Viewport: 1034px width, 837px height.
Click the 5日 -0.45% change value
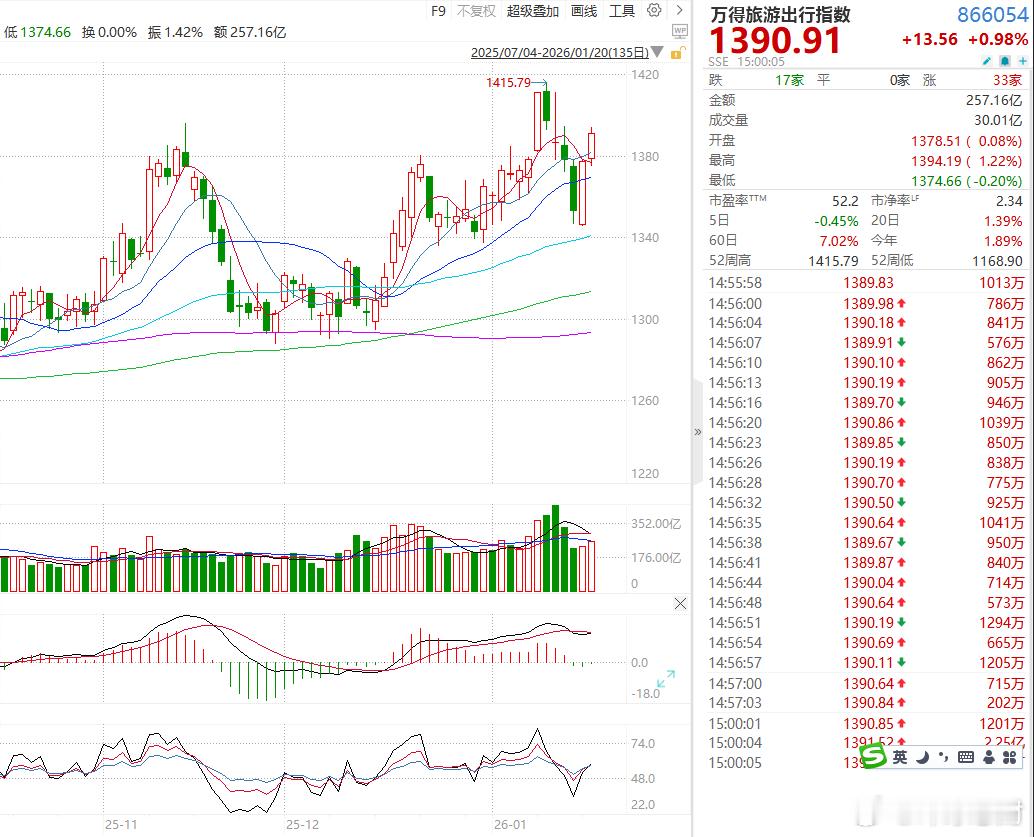(x=836, y=222)
